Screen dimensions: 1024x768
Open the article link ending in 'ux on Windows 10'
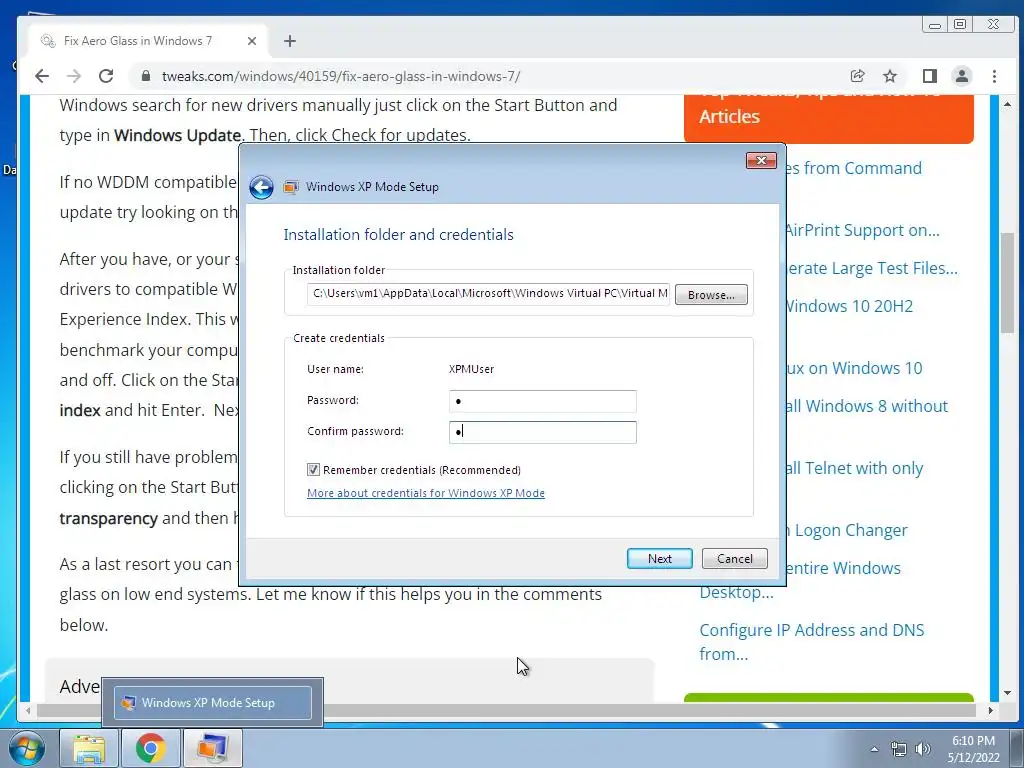854,368
